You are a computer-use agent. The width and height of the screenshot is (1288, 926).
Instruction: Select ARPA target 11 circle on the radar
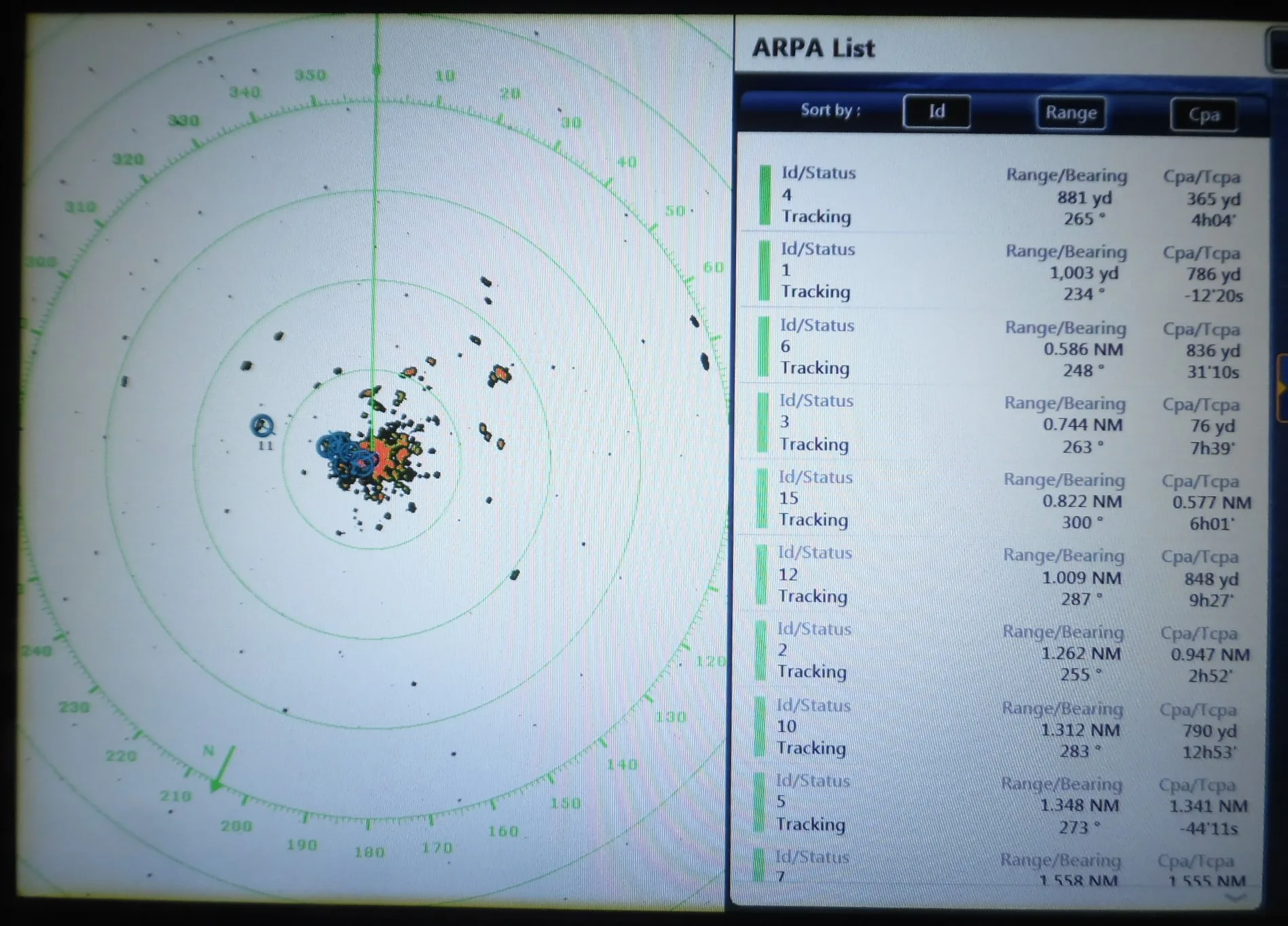pos(261,427)
